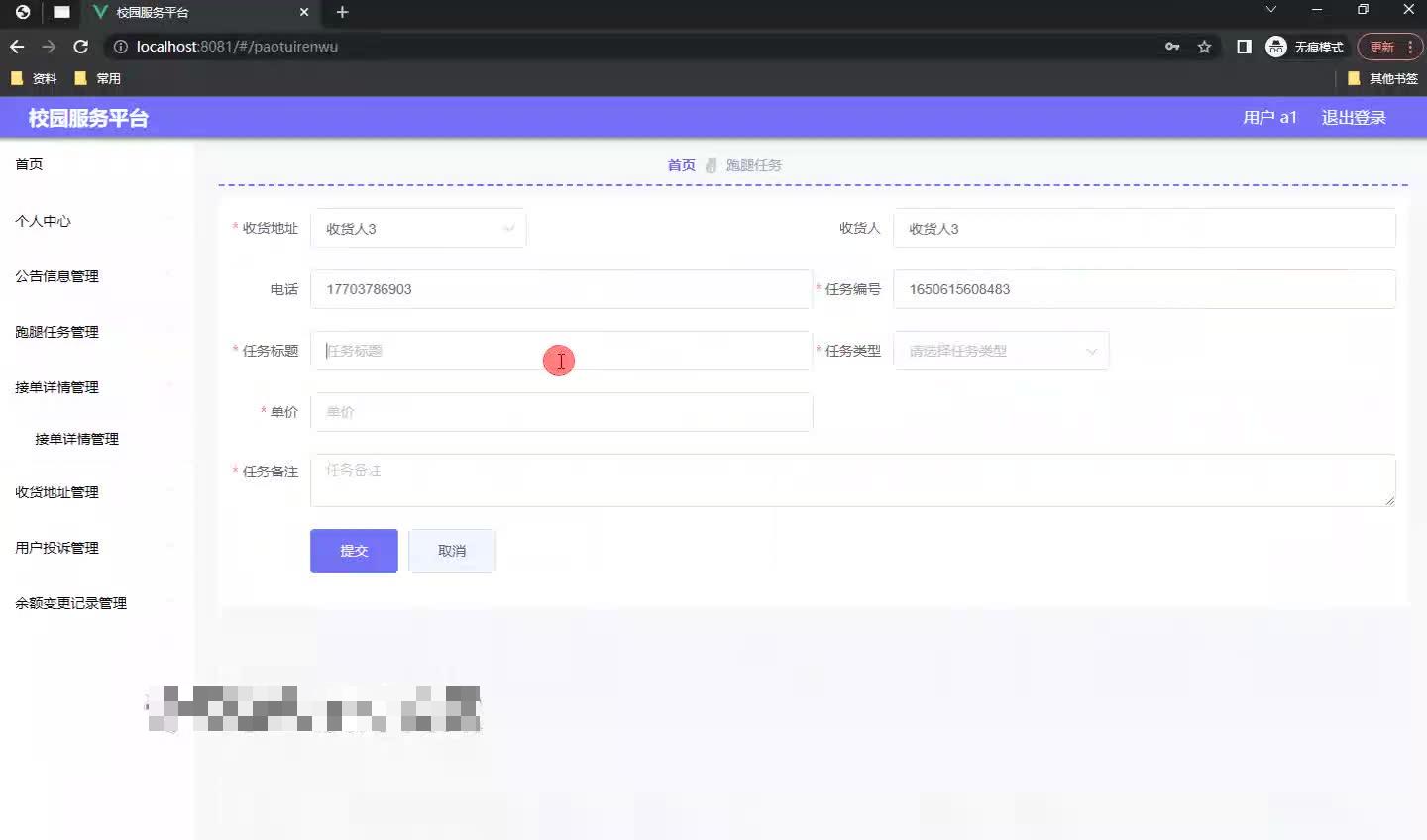Focus the 任务备注 textarea
Viewport: 1427px width, 840px height.
click(x=853, y=480)
